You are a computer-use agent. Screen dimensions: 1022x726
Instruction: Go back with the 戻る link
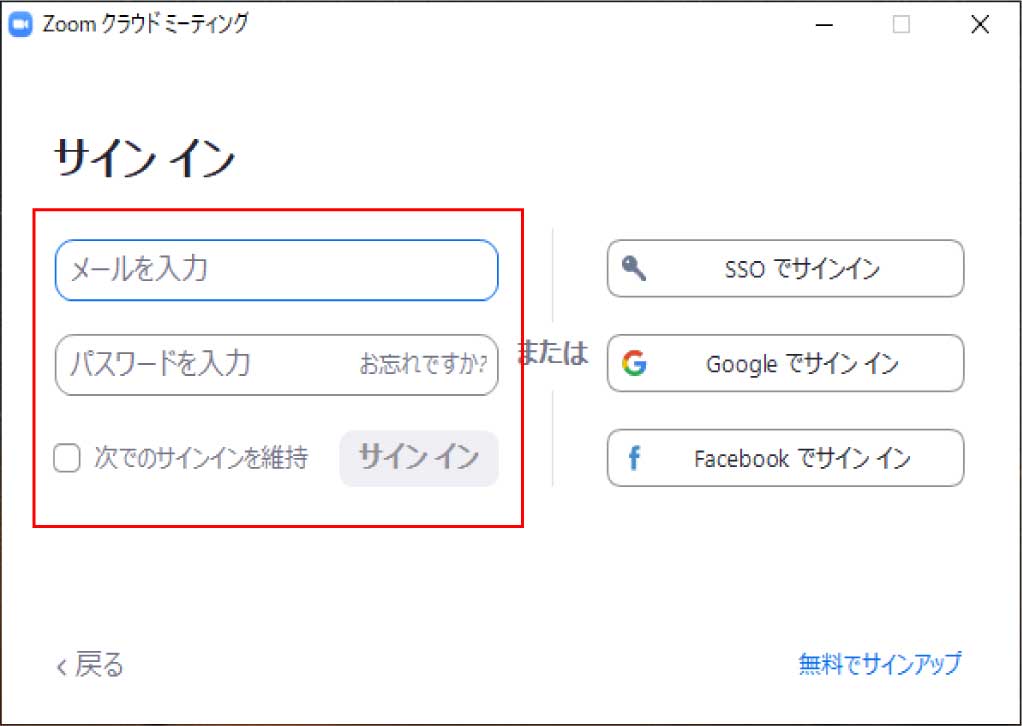tap(99, 665)
